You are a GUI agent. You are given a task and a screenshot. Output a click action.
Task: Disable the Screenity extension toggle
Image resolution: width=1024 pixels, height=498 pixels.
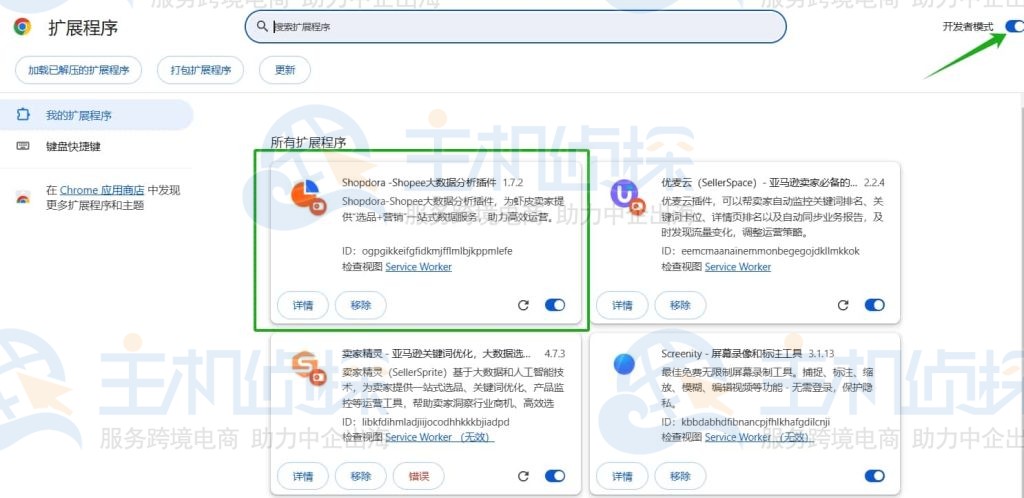point(874,476)
